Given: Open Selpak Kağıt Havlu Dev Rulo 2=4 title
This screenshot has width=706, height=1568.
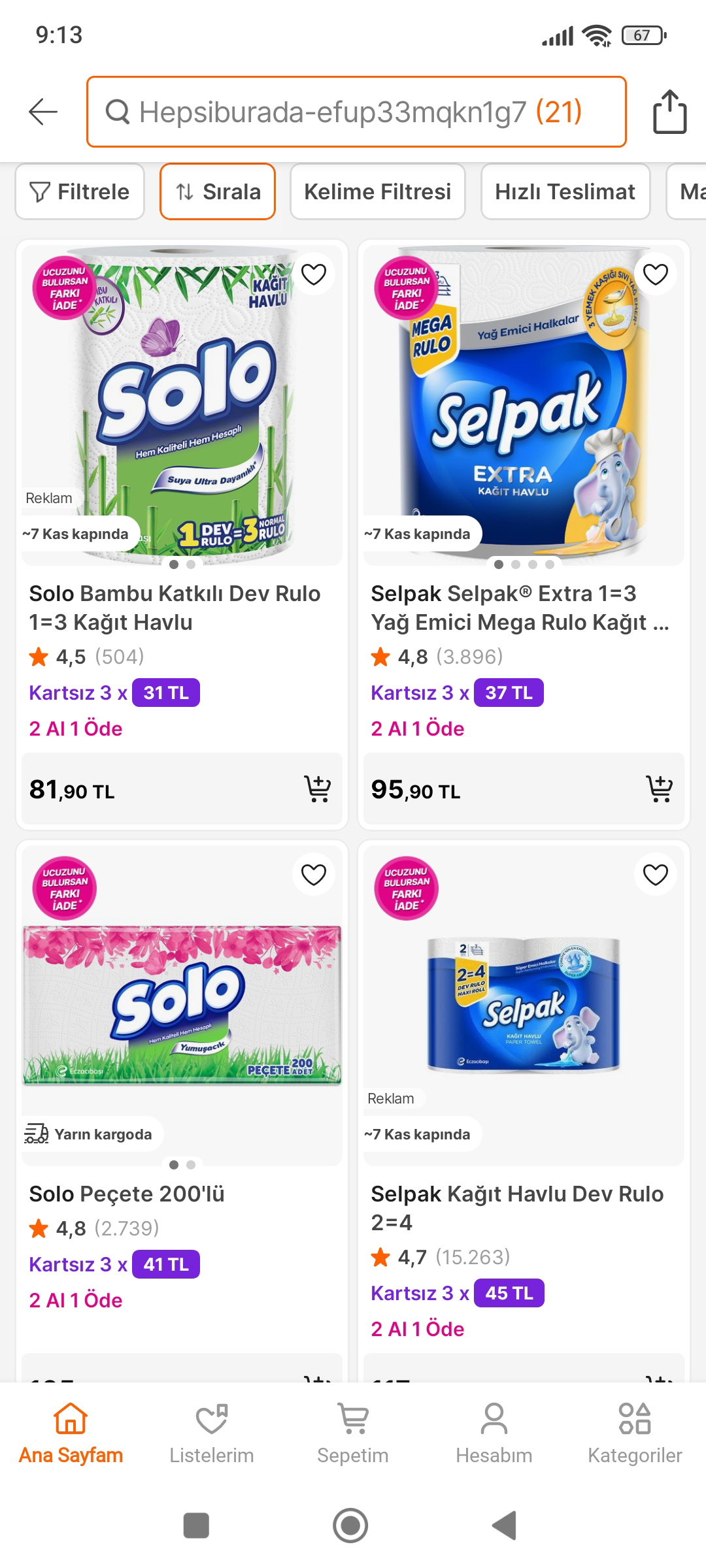Looking at the screenshot, I should click(516, 1207).
